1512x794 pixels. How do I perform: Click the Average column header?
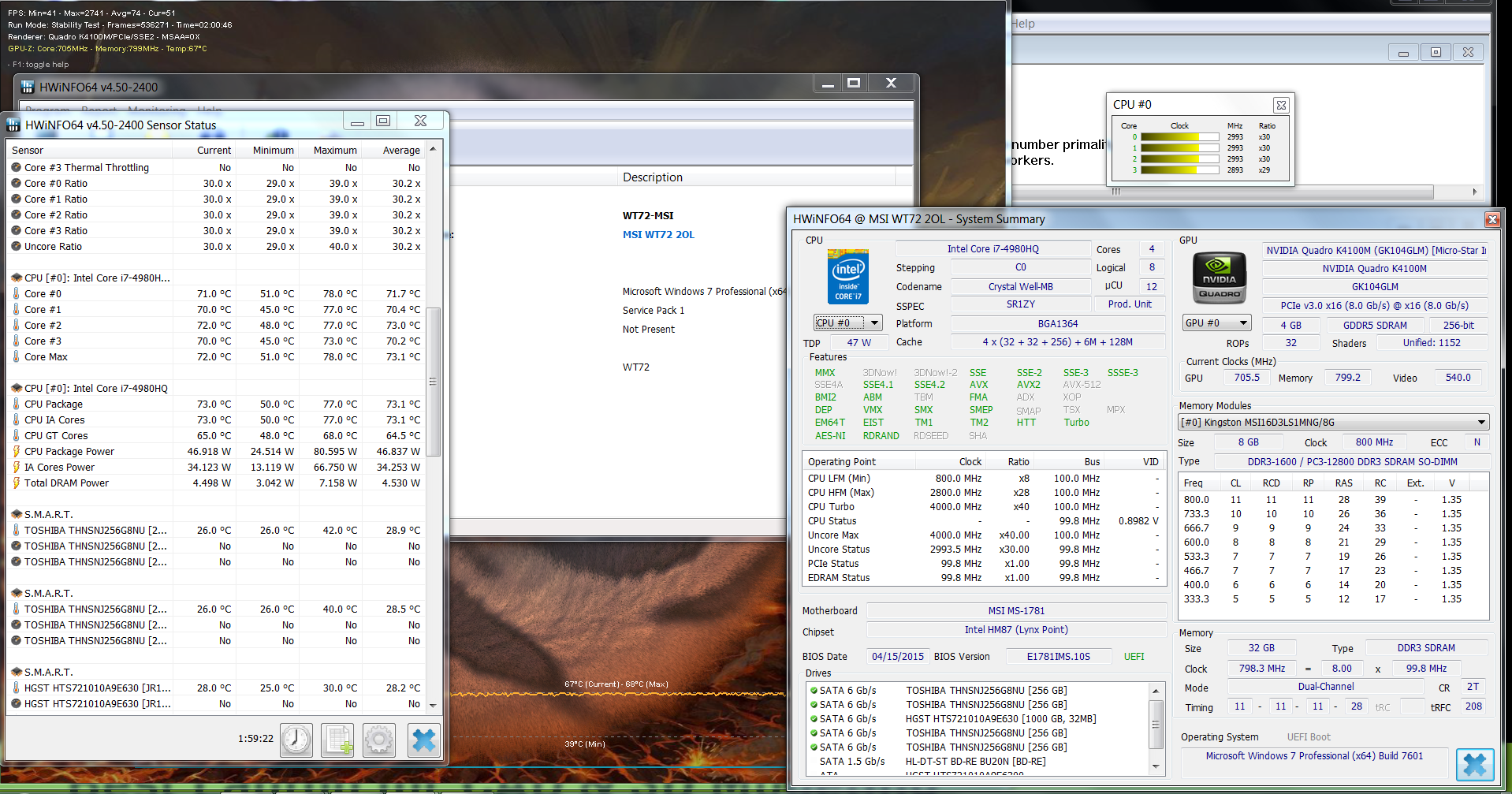pos(393,150)
